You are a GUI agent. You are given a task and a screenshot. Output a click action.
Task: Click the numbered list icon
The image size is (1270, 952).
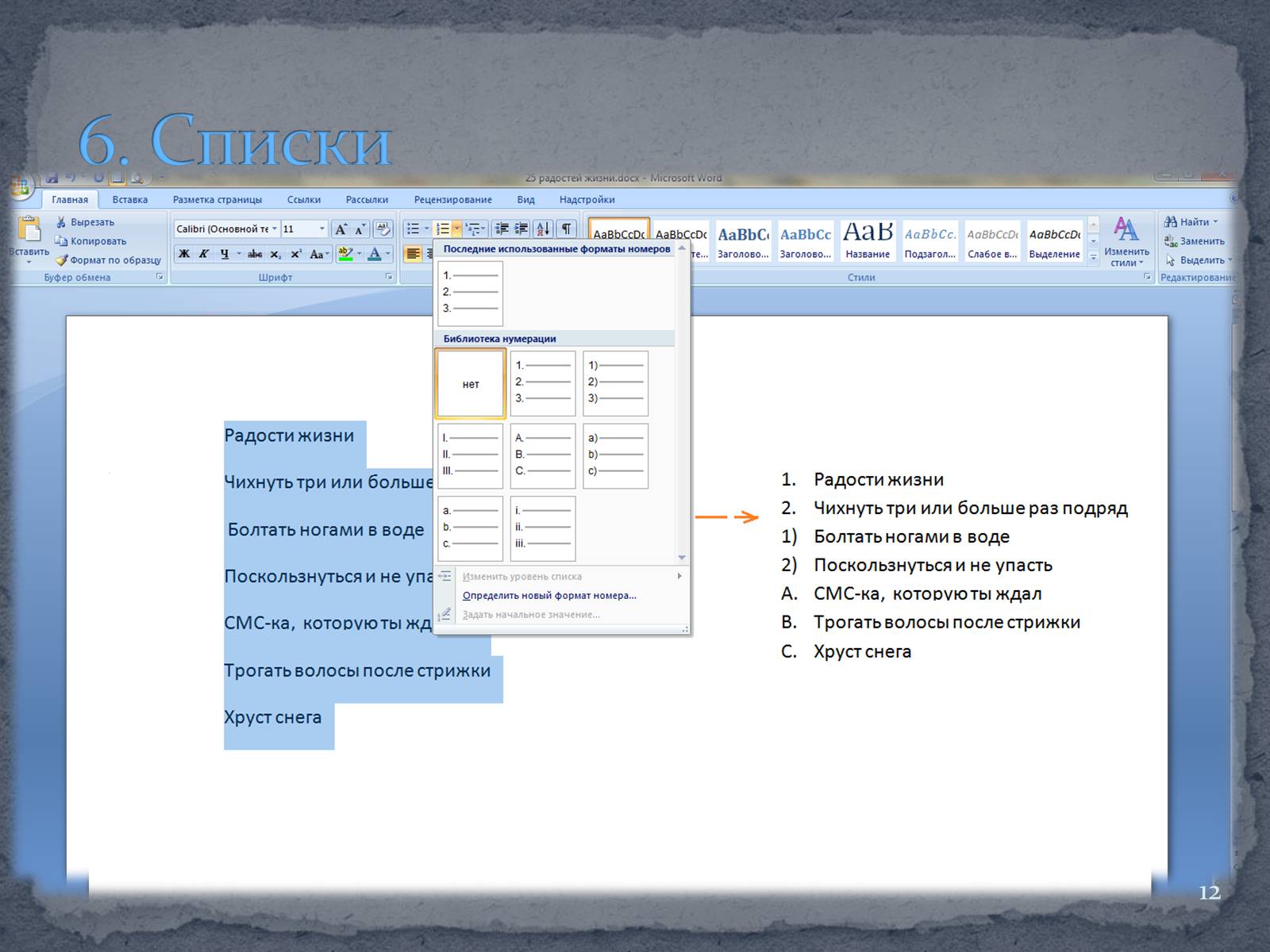click(443, 229)
